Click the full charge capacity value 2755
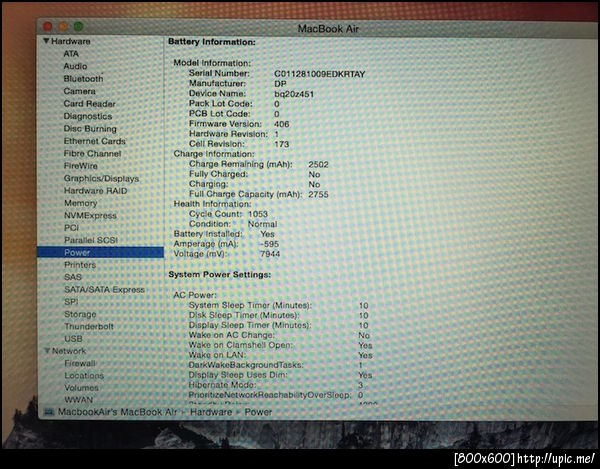 point(318,194)
